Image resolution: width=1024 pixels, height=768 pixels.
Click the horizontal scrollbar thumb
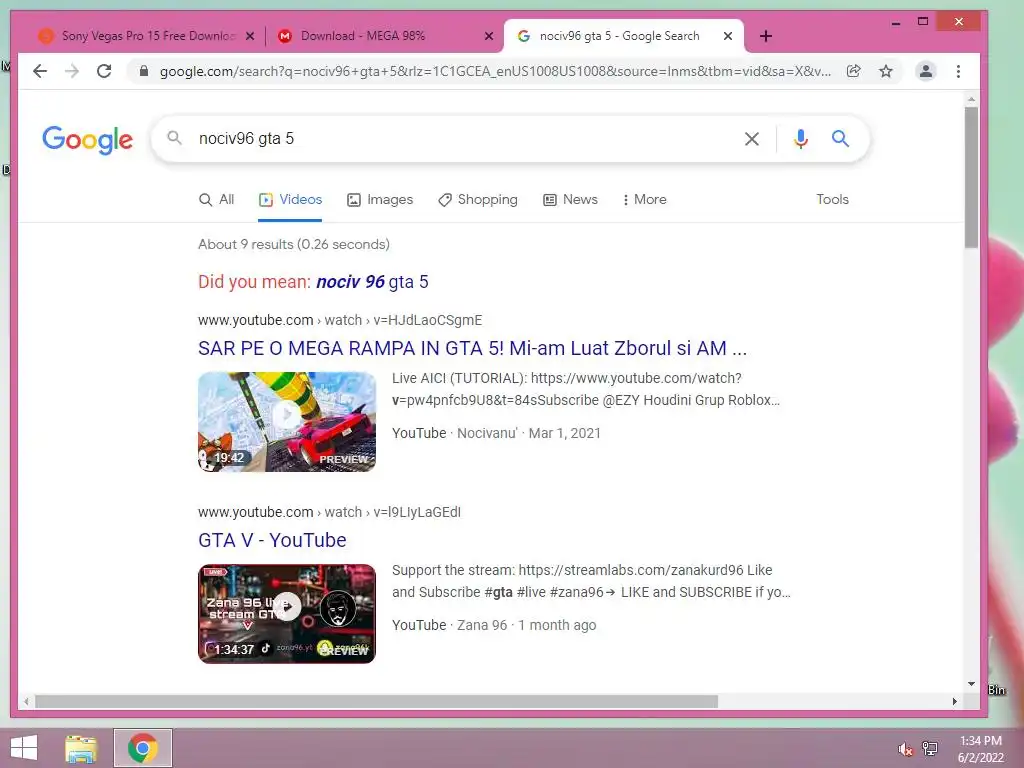coord(376,701)
